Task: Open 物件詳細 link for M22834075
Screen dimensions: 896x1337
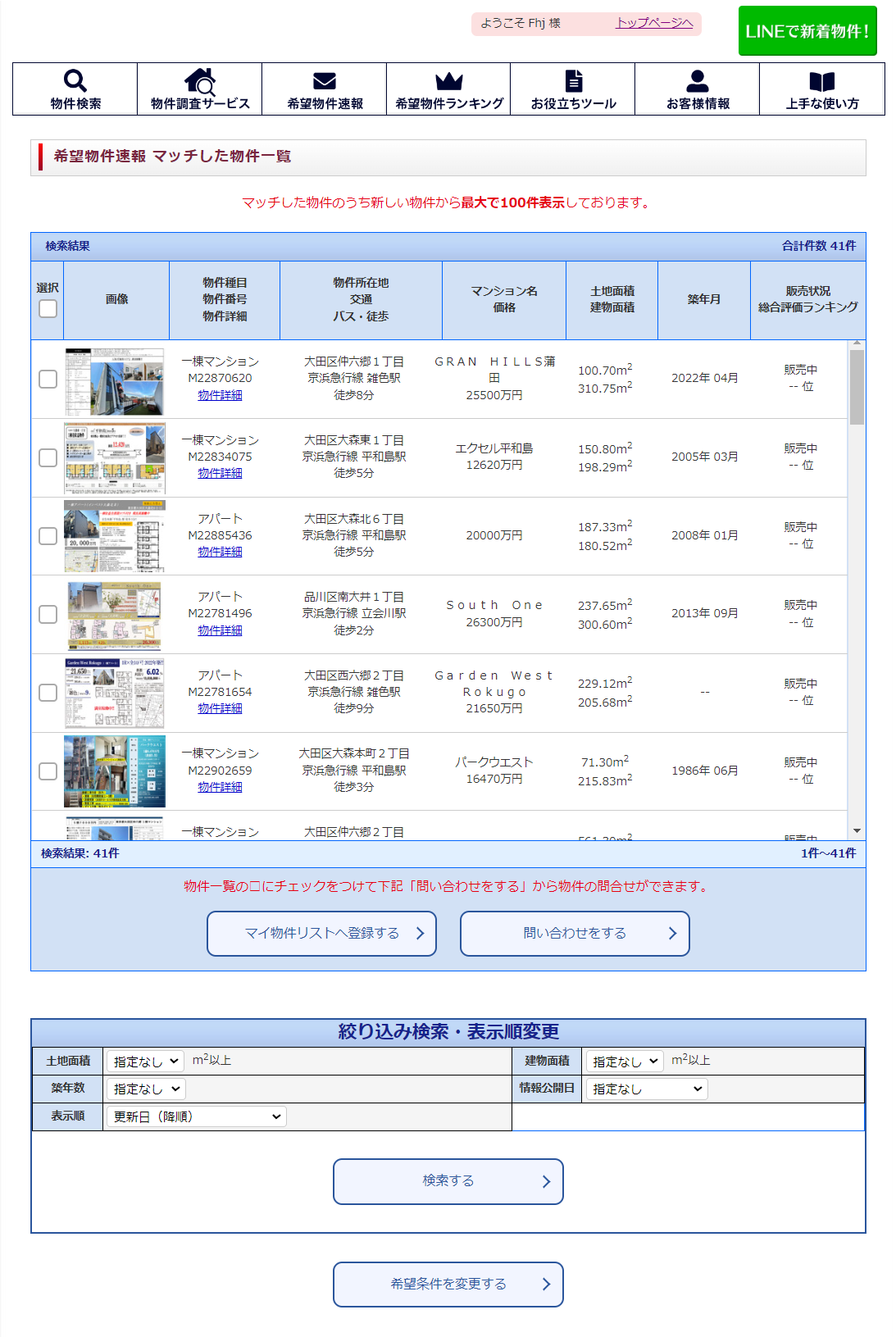Action: click(220, 473)
